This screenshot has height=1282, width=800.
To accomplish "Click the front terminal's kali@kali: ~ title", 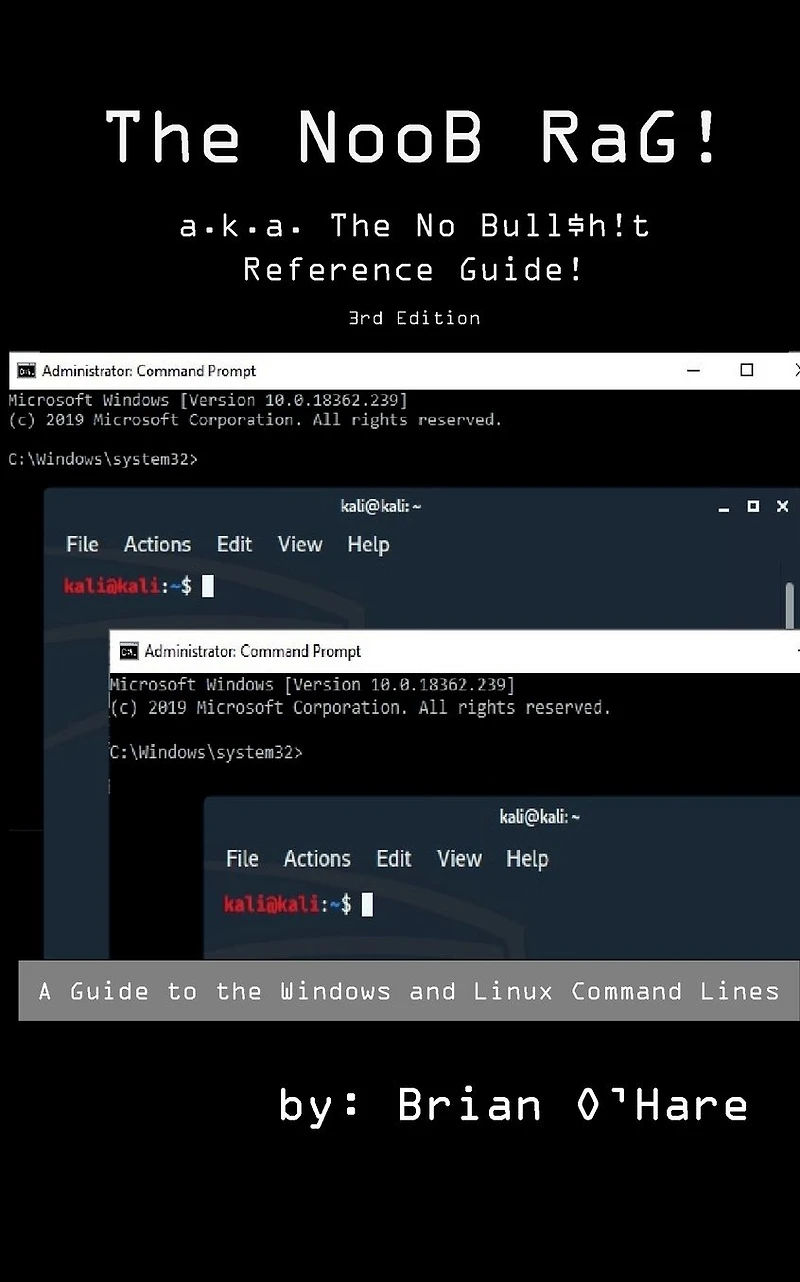I will point(540,817).
